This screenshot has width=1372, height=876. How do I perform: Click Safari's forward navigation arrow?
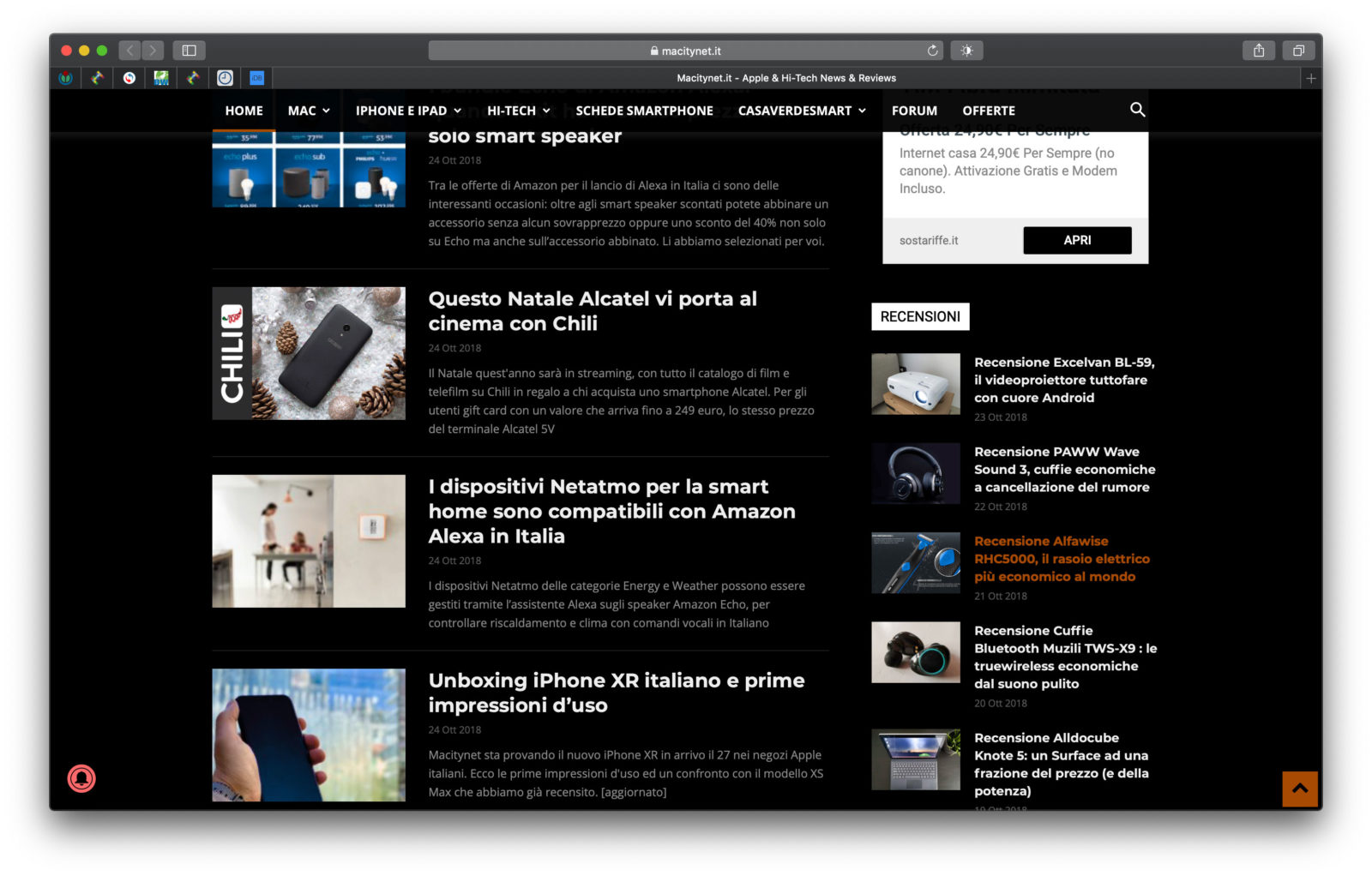[x=153, y=51]
